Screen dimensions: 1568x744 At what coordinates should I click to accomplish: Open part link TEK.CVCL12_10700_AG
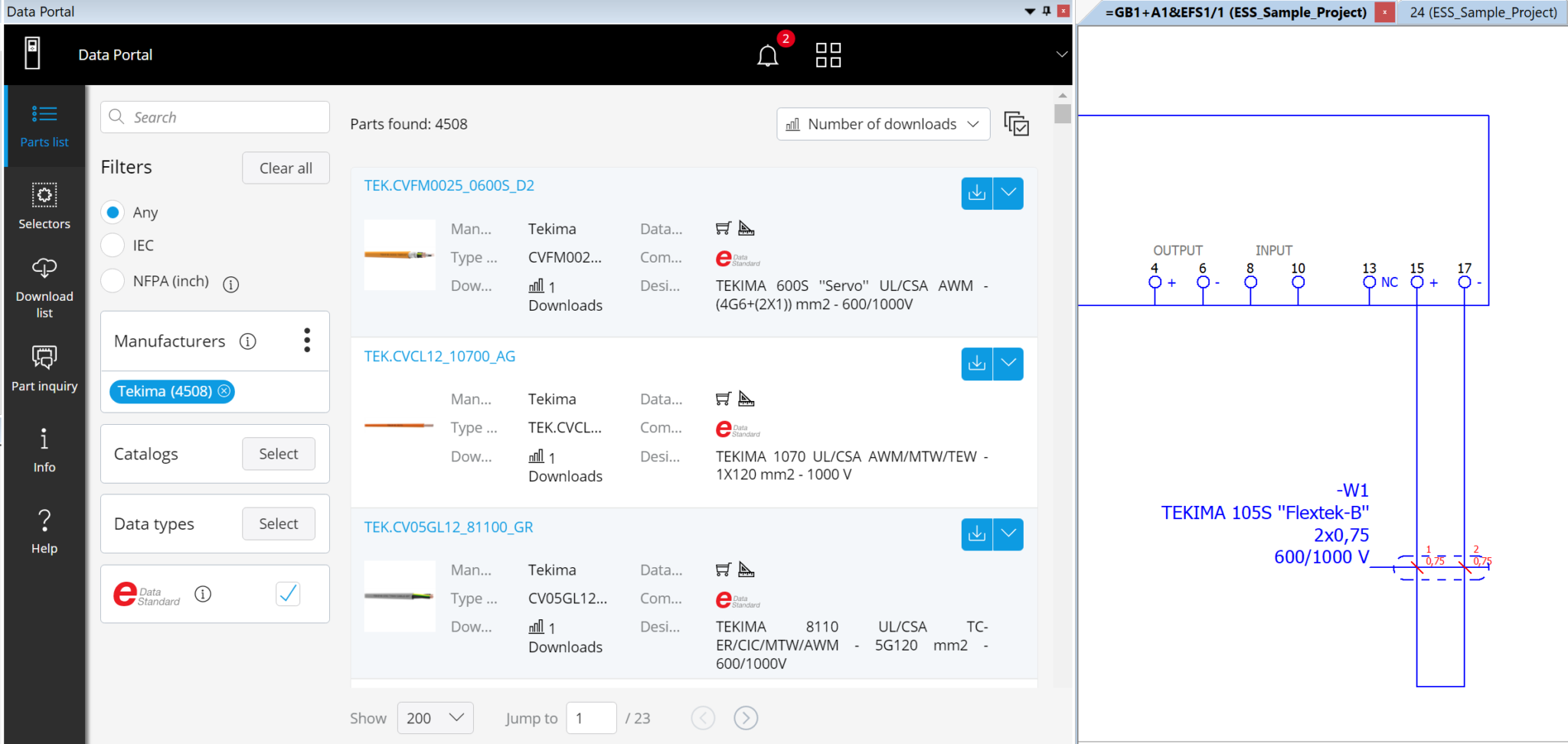[439, 357]
